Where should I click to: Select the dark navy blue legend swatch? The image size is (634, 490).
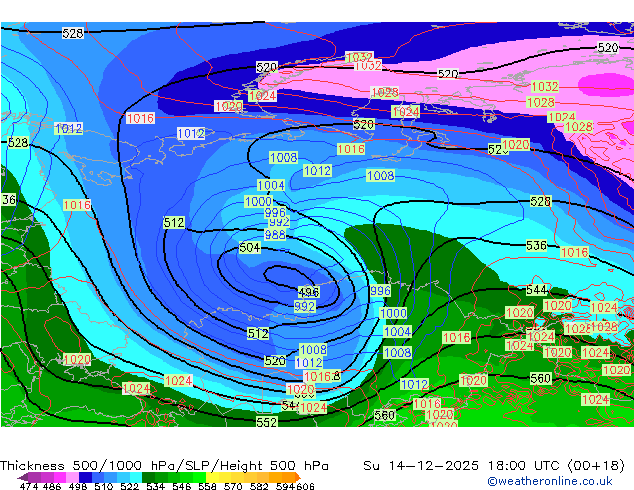(85, 477)
